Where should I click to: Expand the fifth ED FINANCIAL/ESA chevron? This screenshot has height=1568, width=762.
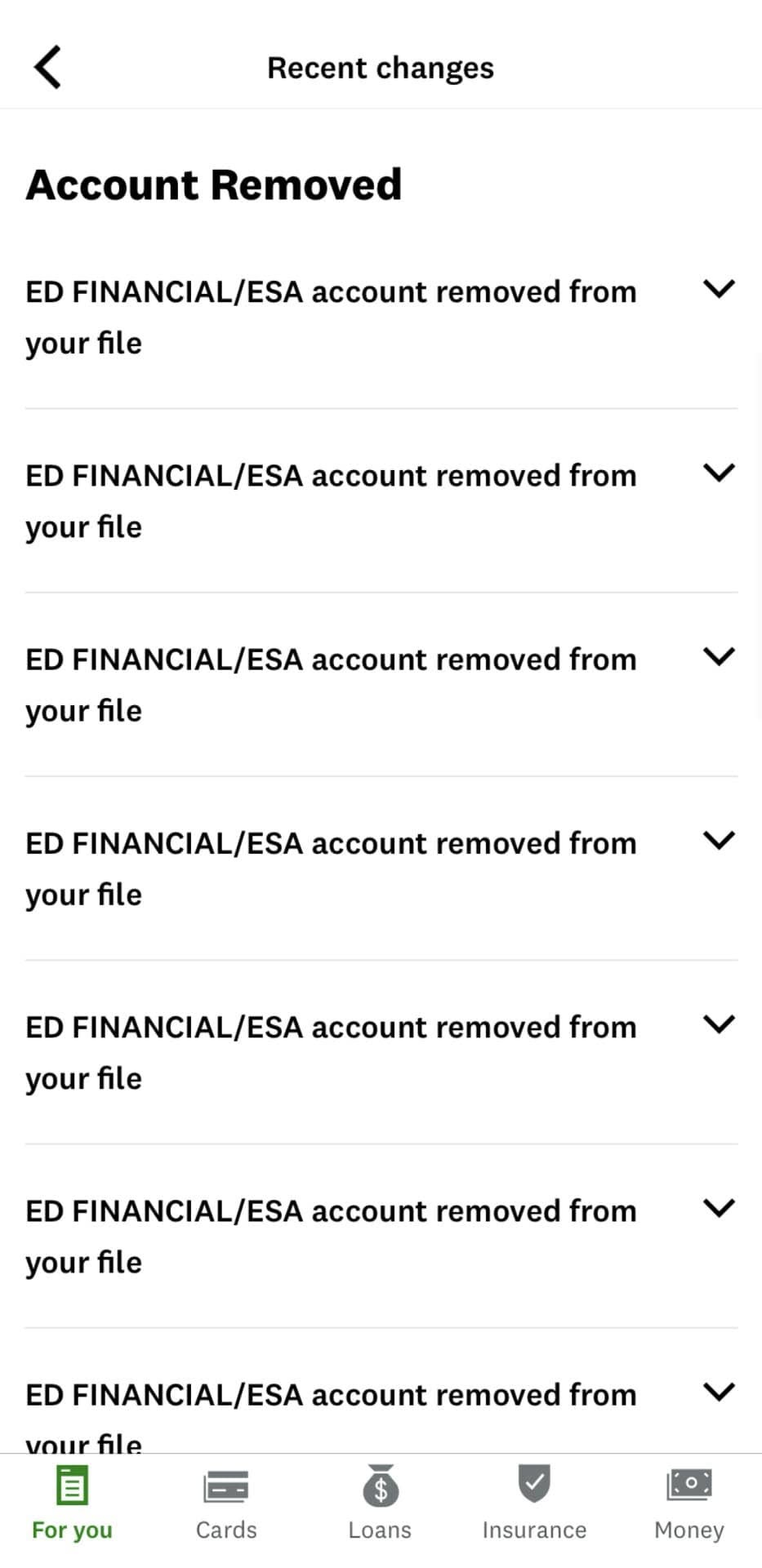(719, 1024)
